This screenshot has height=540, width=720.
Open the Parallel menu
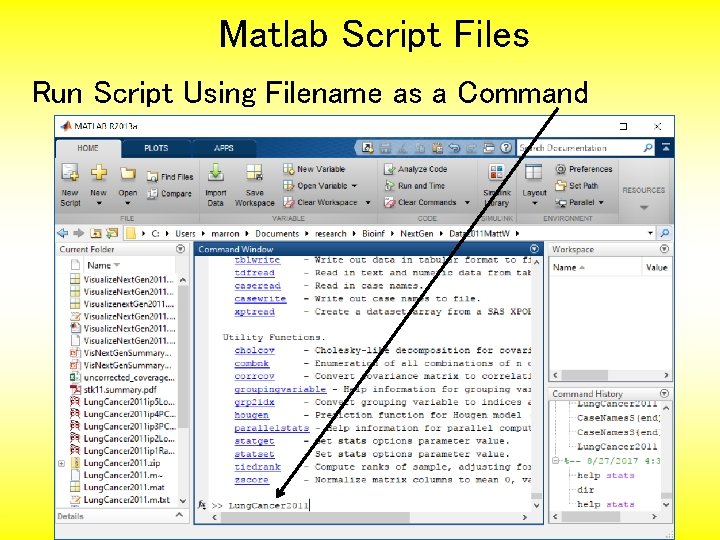point(579,202)
